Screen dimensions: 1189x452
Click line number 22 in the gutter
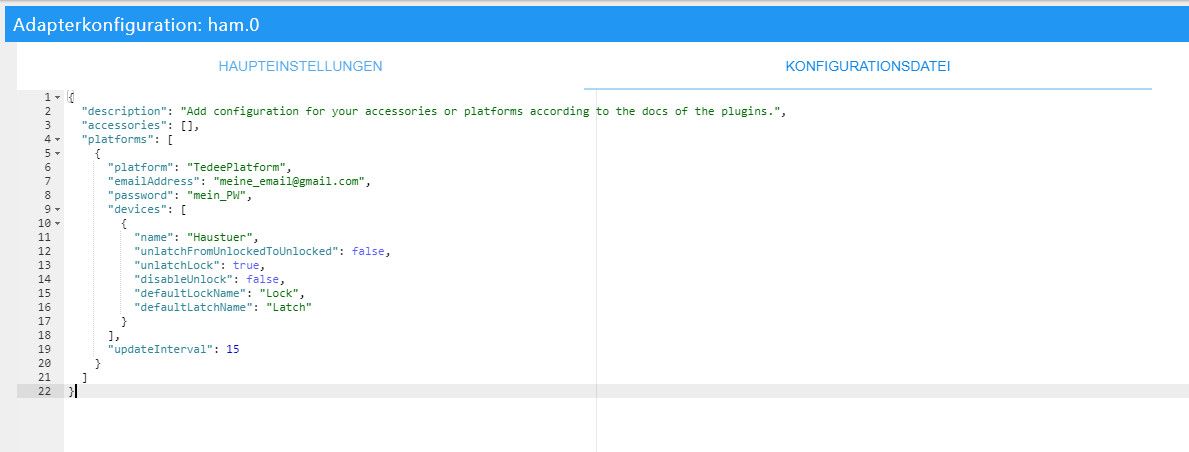click(44, 391)
